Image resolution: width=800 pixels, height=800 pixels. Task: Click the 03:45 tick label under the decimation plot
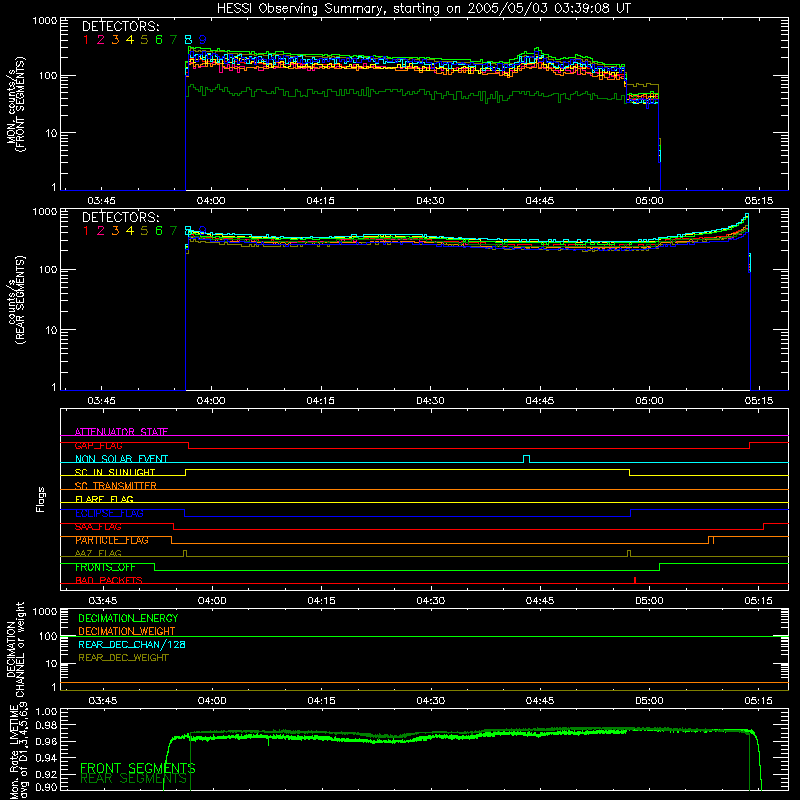[x=103, y=701]
